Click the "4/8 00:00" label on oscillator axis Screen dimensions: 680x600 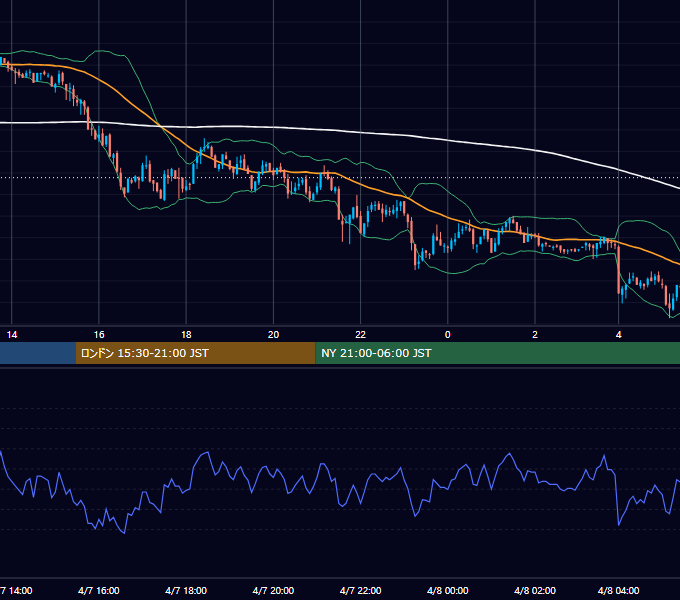448,590
